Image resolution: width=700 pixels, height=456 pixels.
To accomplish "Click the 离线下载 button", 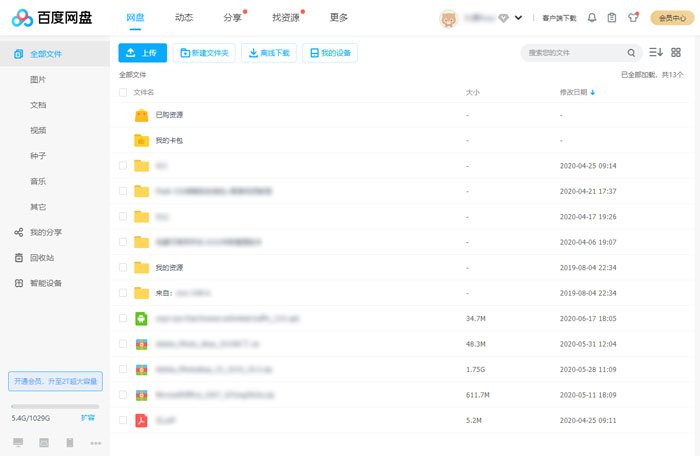I will (269, 53).
